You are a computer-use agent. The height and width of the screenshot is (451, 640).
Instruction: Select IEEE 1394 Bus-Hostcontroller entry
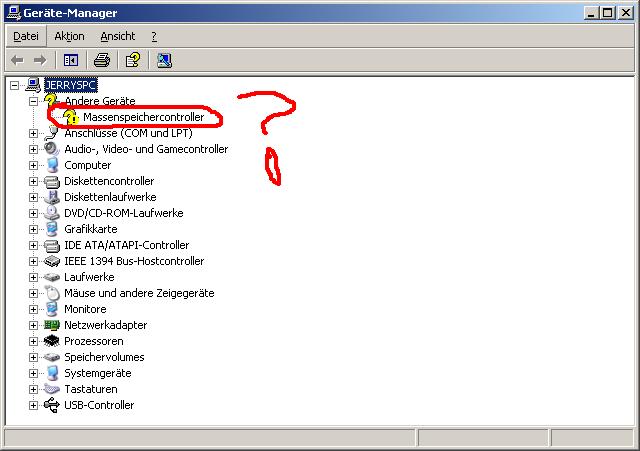pos(133,261)
